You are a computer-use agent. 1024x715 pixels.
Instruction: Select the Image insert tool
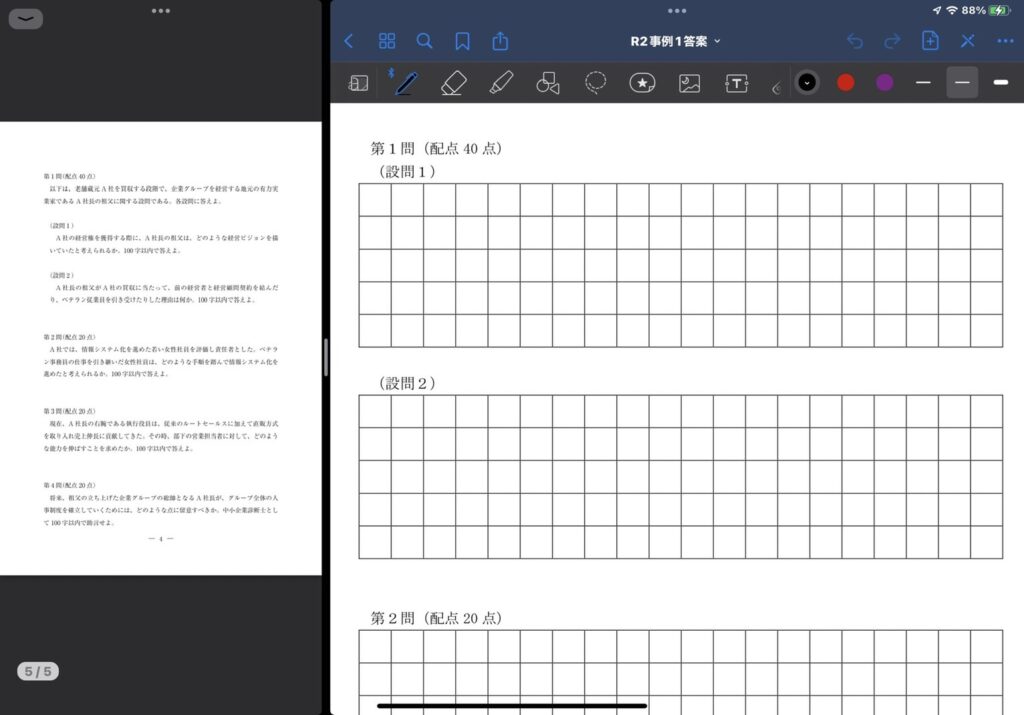(x=689, y=83)
